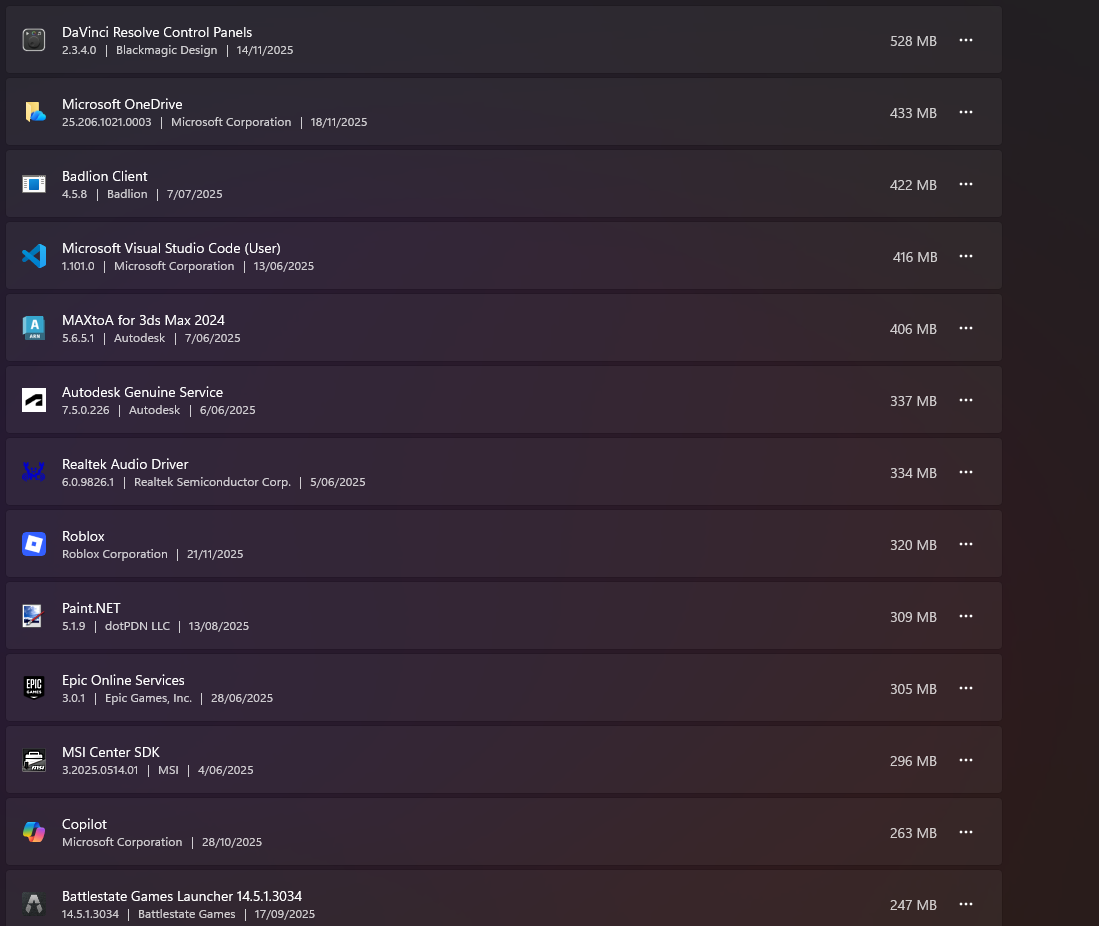
Task: Click the Epic Online Services icon
Action: [34, 688]
